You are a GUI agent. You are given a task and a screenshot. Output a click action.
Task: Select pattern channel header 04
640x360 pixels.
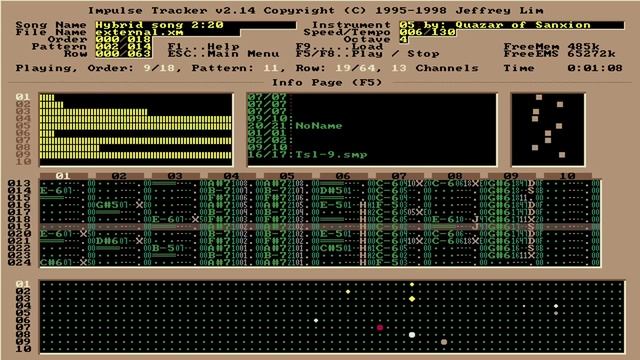(231, 176)
